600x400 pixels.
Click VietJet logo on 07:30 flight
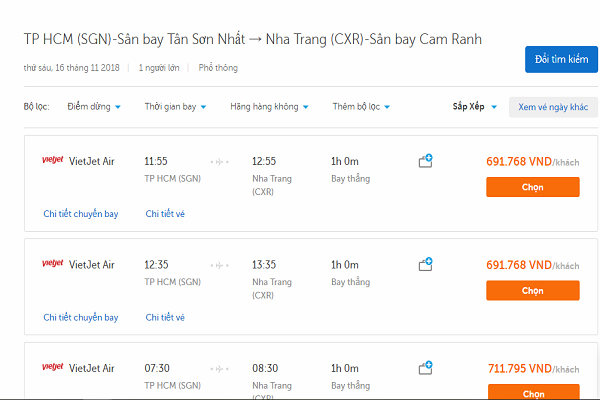tap(52, 367)
